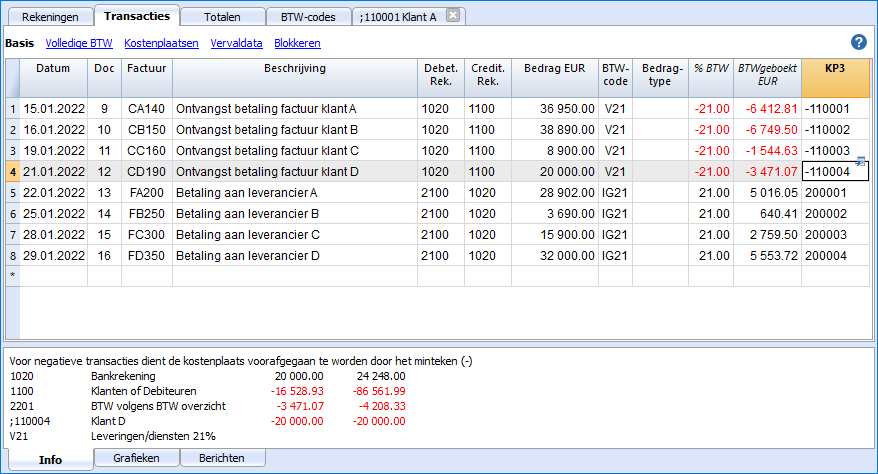
Task: Click the Datum column header
Action: coord(53,78)
